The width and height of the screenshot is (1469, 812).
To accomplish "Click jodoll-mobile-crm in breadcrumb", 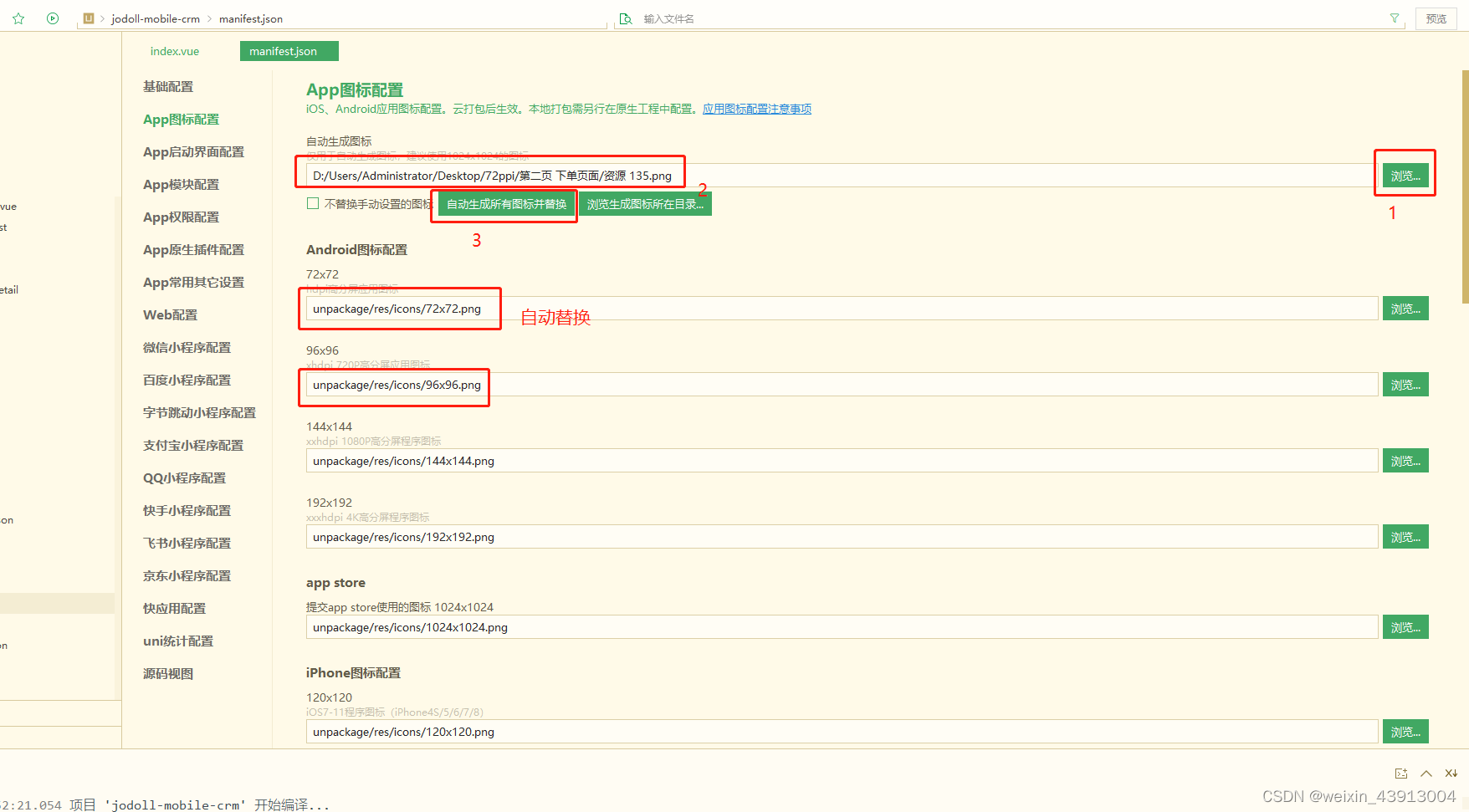I will 156,18.
